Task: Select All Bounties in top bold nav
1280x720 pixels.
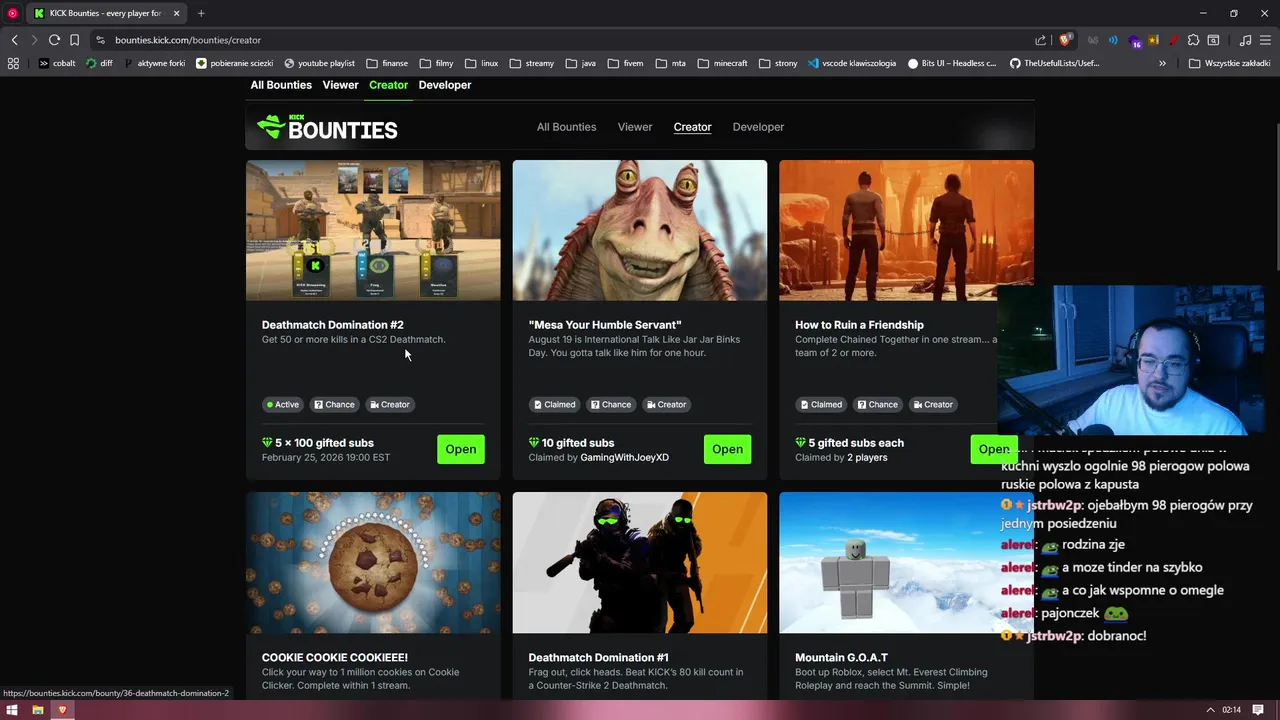Action: click(281, 85)
